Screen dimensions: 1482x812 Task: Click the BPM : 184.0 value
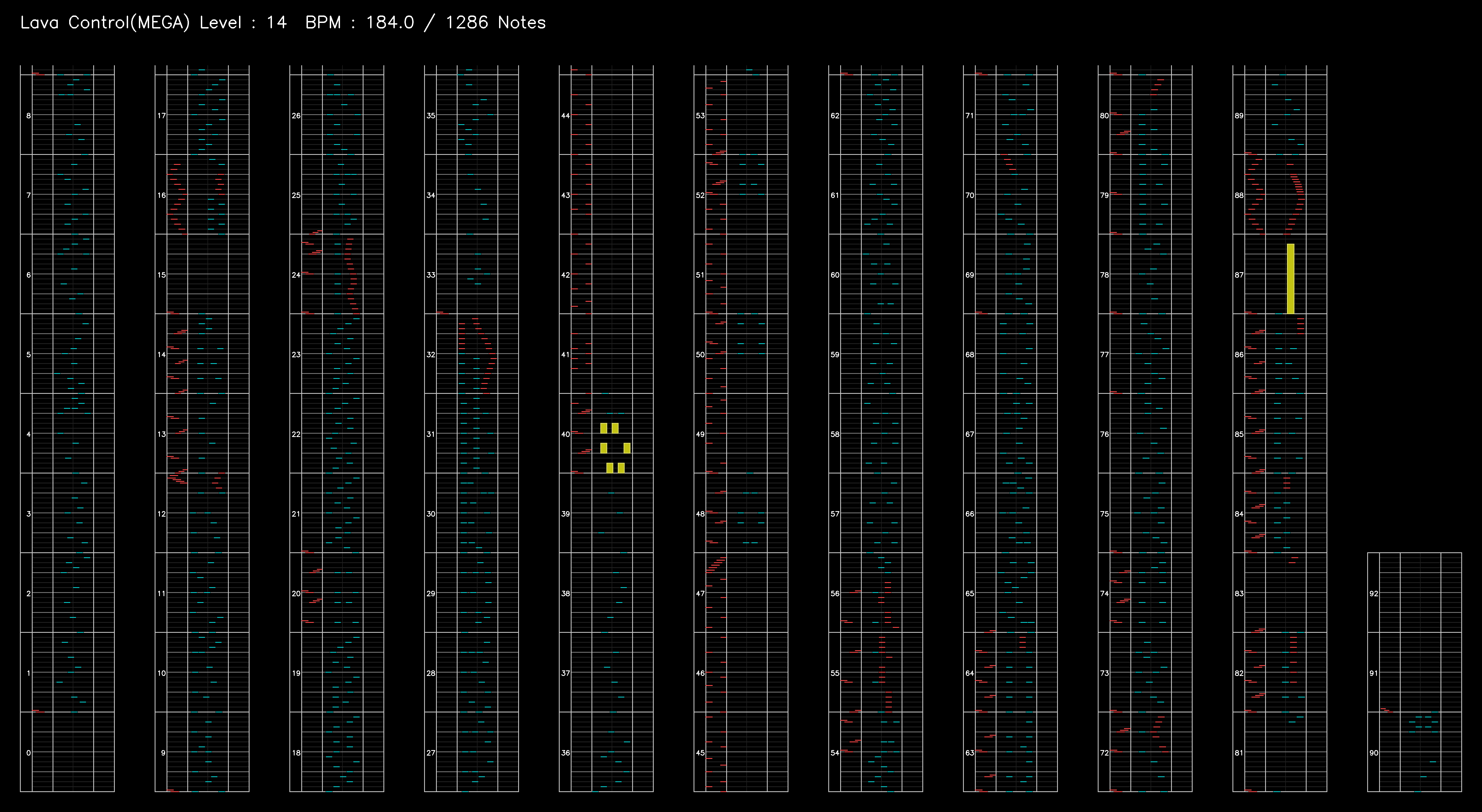pyautogui.click(x=360, y=22)
